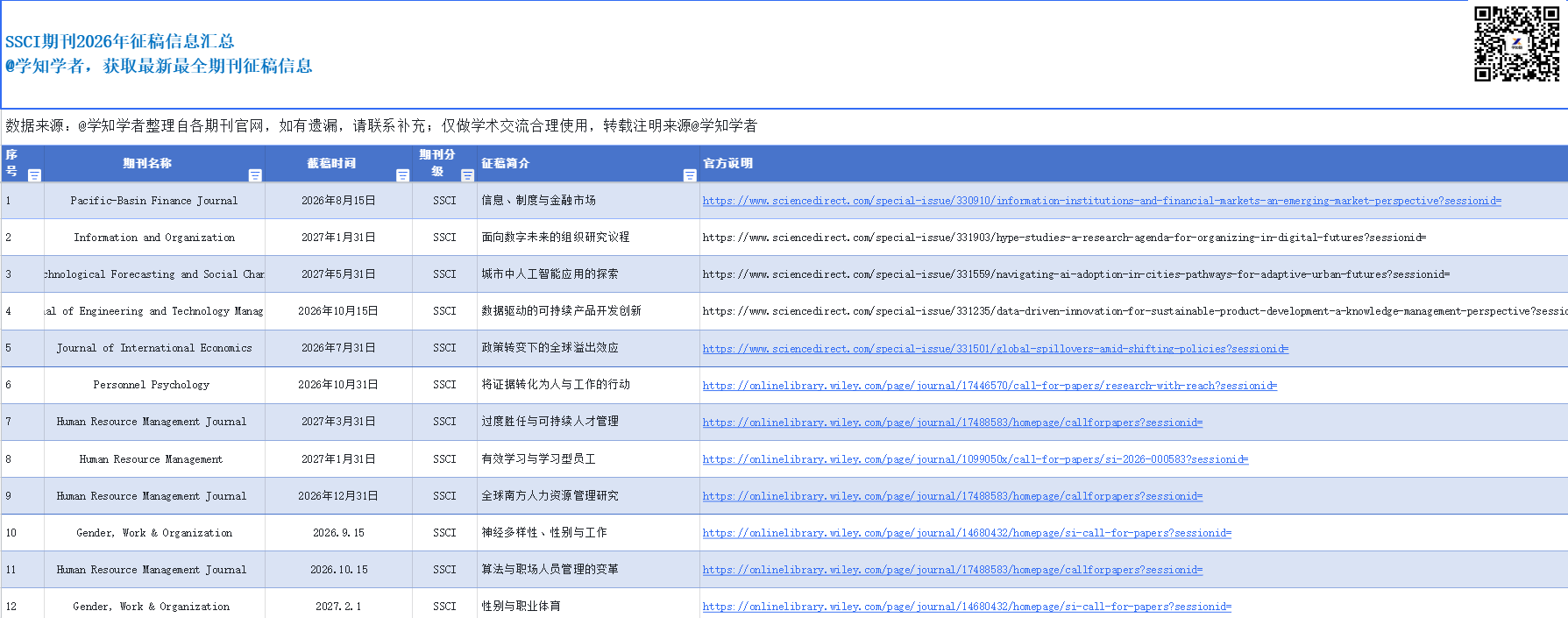Click the QR code image at top right
1568x618 pixels.
(1516, 43)
